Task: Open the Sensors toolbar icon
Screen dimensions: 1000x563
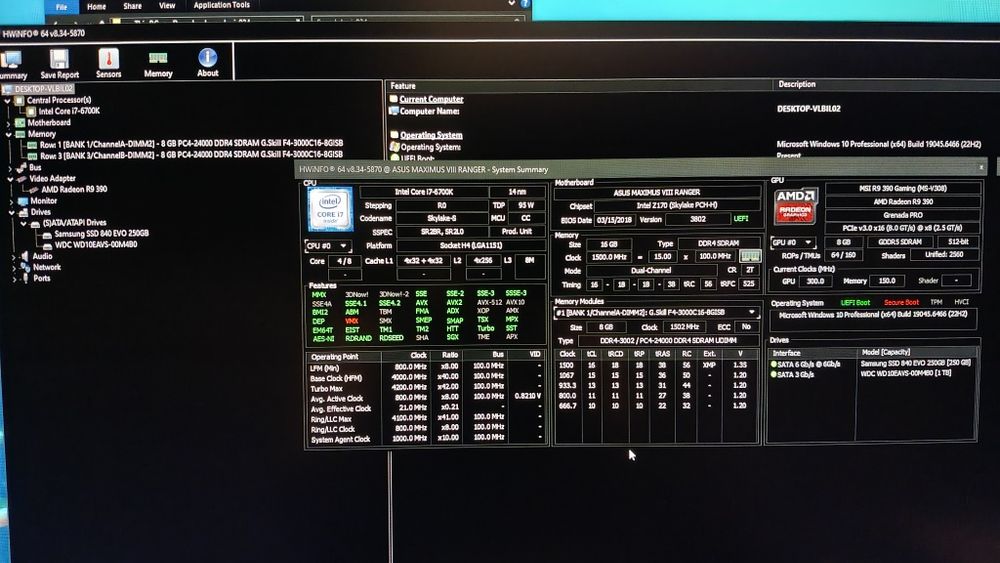Action: pos(108,63)
